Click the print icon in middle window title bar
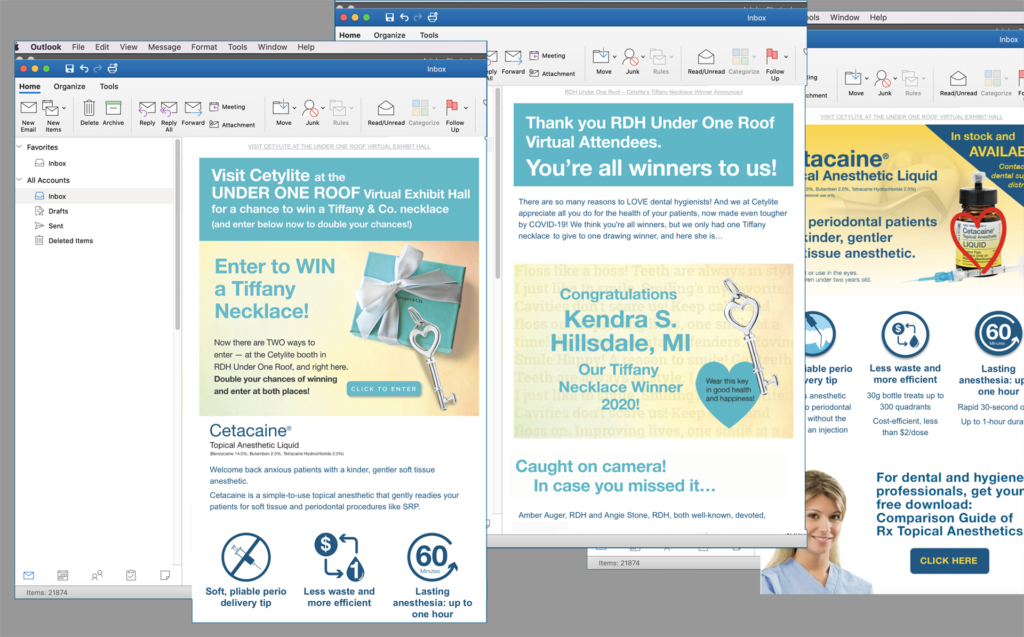The image size is (1024, 637). point(432,17)
